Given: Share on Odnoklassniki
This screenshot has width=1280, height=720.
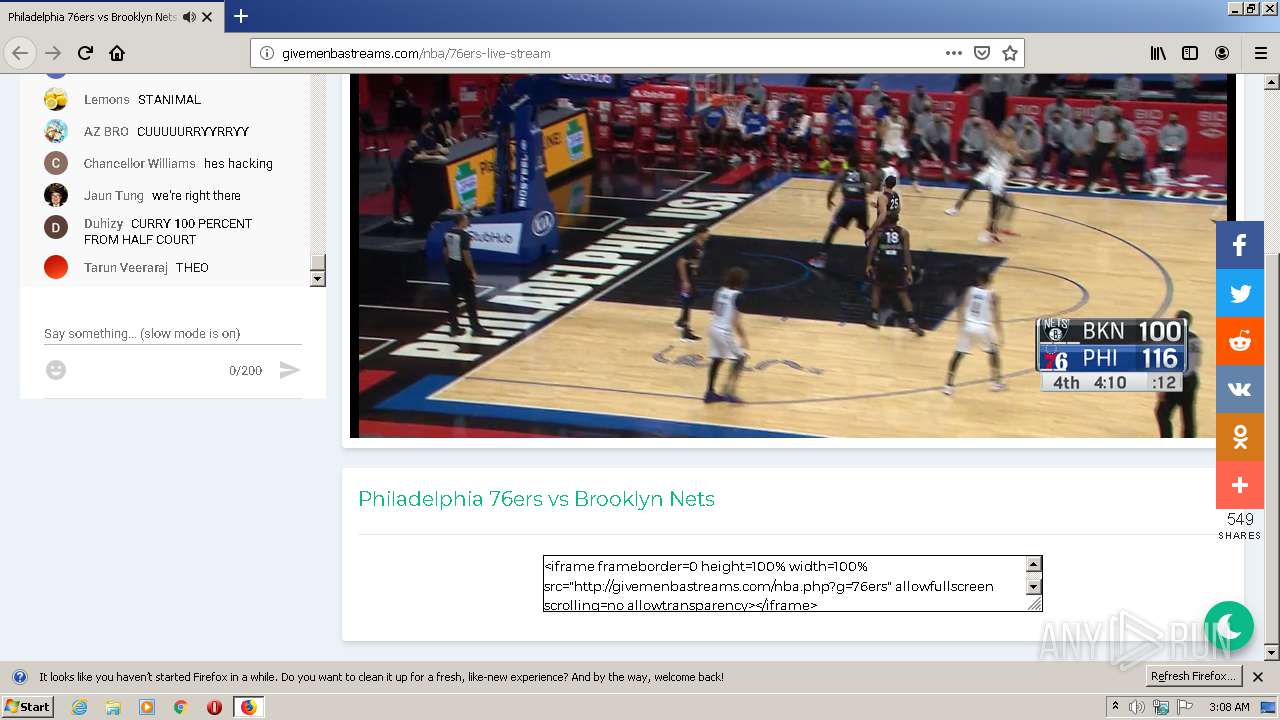Looking at the screenshot, I should pos(1240,437).
